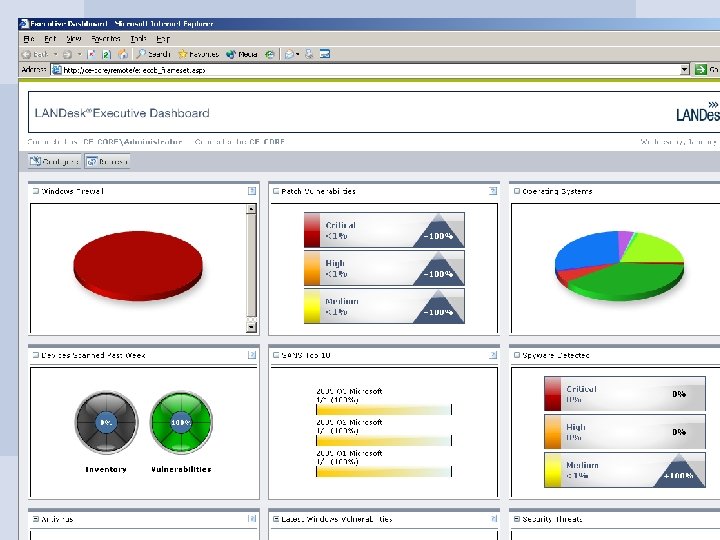Open the Forward button history dropdown arrow

(x=79, y=54)
